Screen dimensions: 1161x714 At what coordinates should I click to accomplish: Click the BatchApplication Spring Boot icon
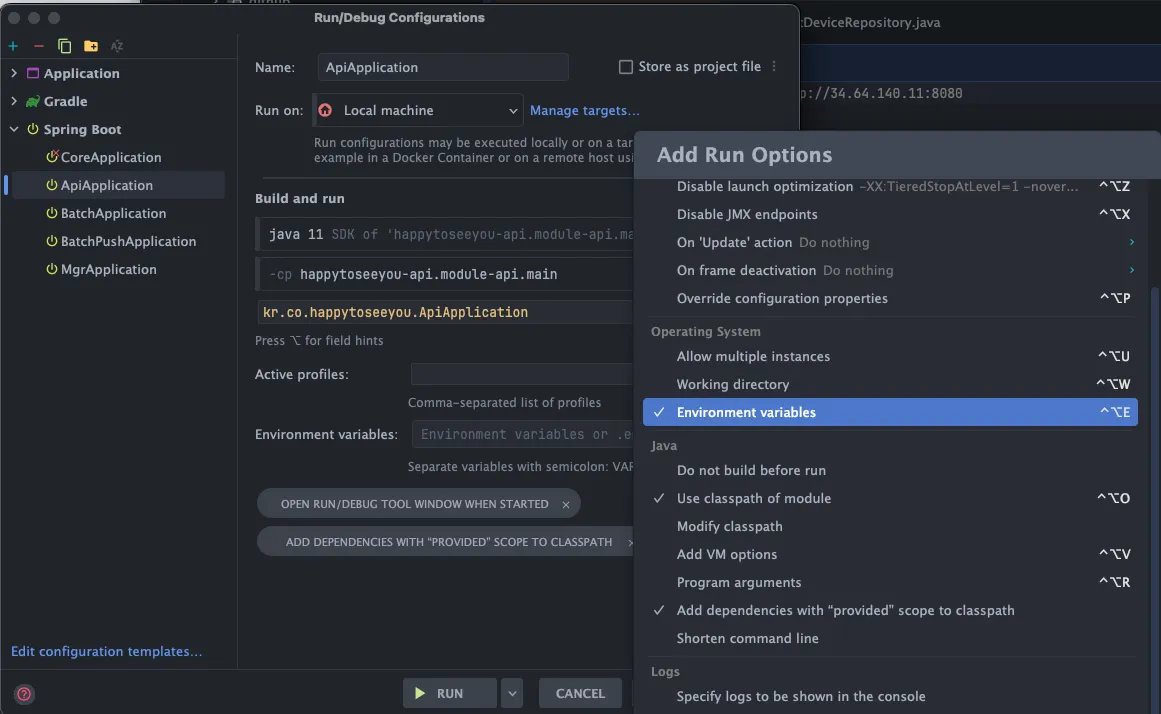point(52,213)
